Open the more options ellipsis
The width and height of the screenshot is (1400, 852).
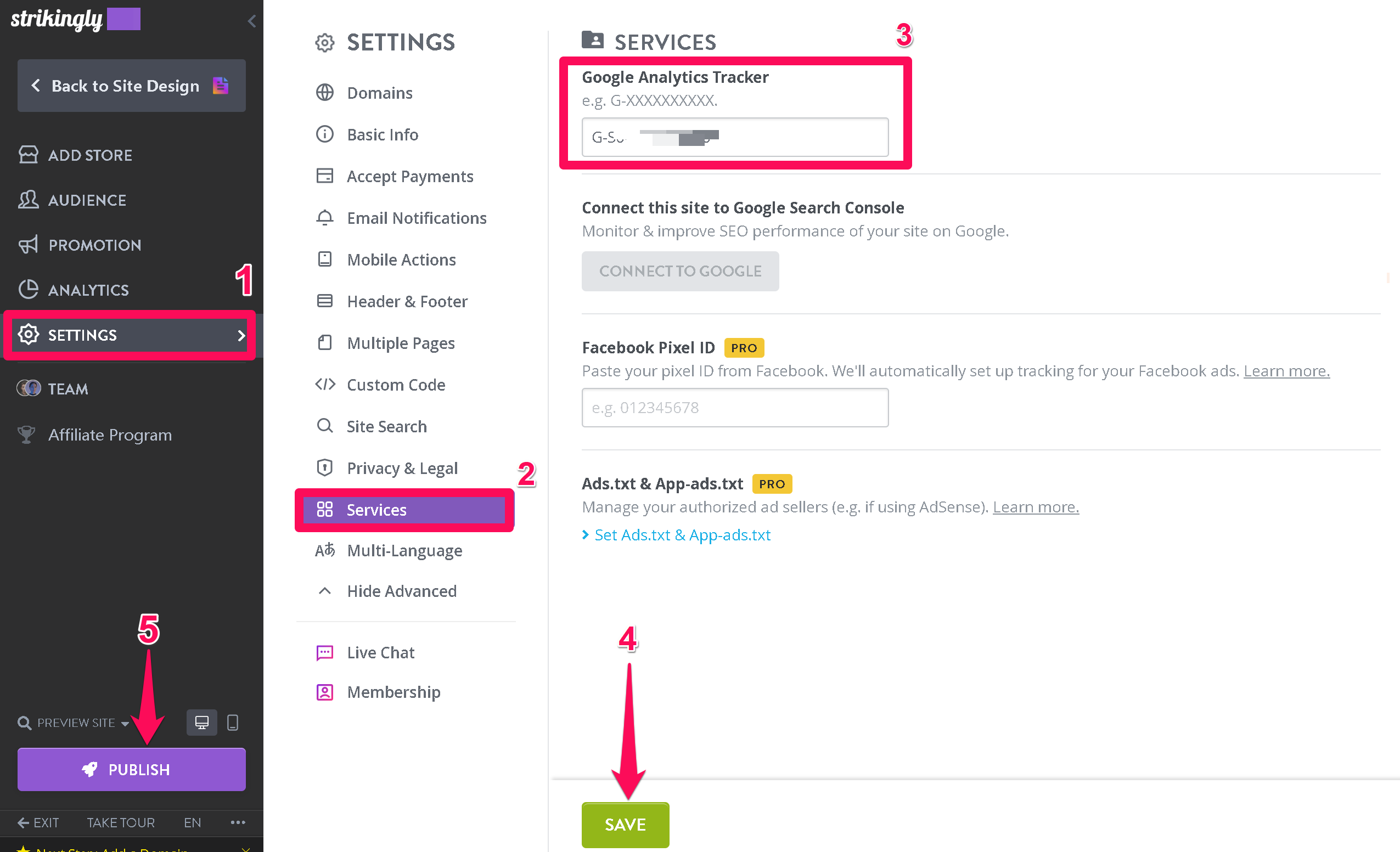(238, 822)
